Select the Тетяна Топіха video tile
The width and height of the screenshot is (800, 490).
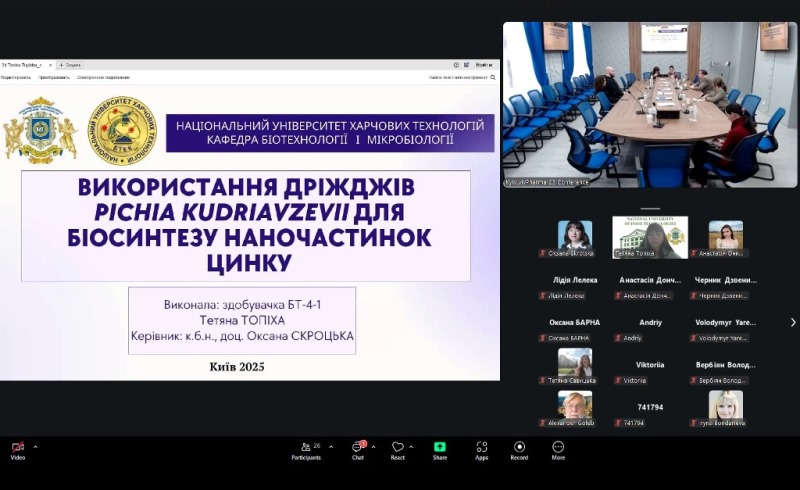click(x=650, y=237)
